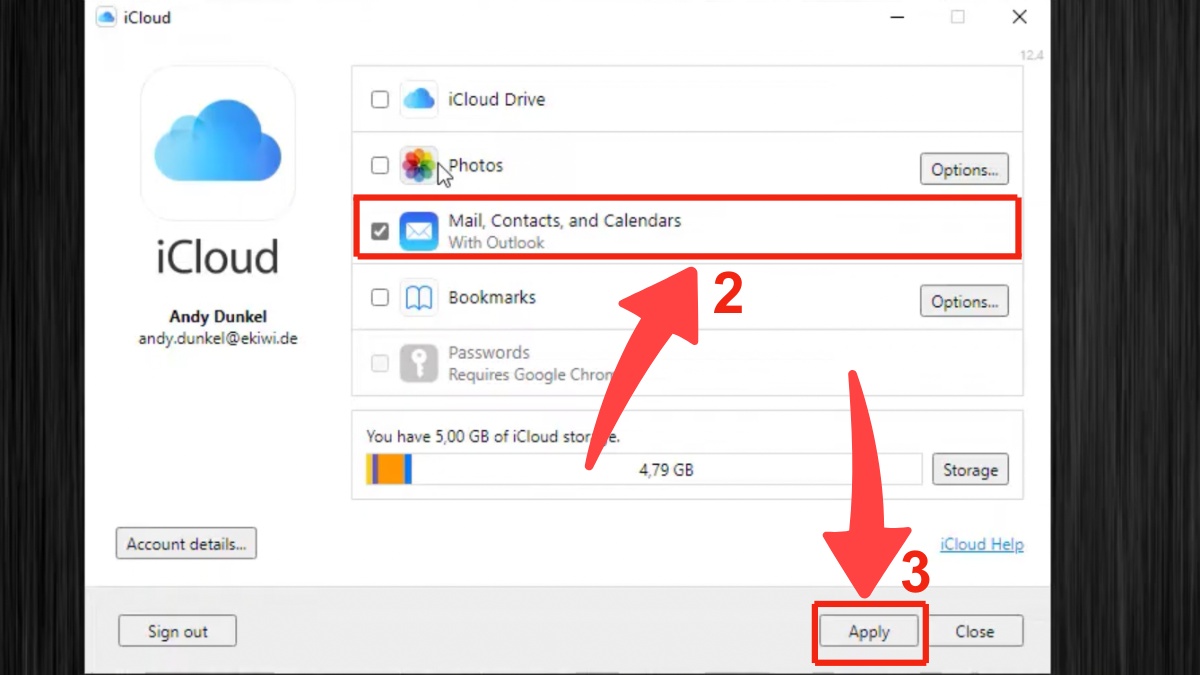1200x675 pixels.
Task: Enable the iCloud Drive checkbox
Action: pos(380,99)
